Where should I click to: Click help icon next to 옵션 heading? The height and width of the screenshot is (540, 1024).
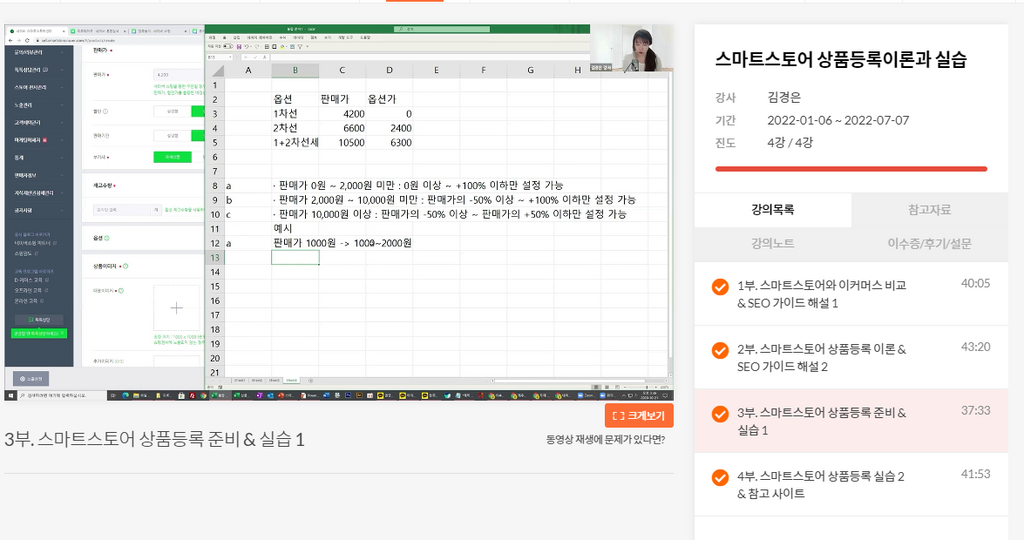[106, 238]
